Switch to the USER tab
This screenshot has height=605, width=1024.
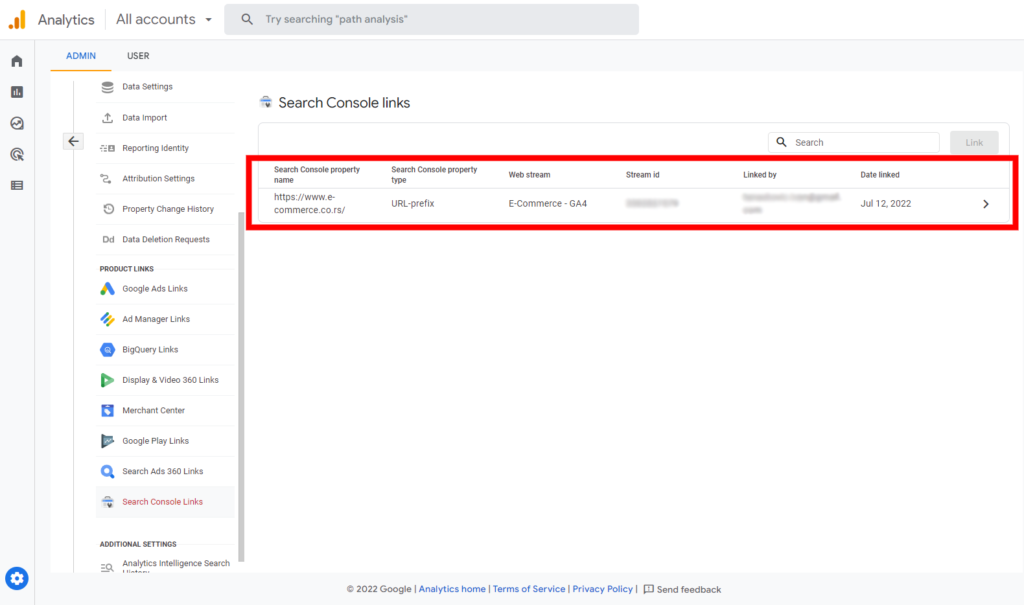137,56
